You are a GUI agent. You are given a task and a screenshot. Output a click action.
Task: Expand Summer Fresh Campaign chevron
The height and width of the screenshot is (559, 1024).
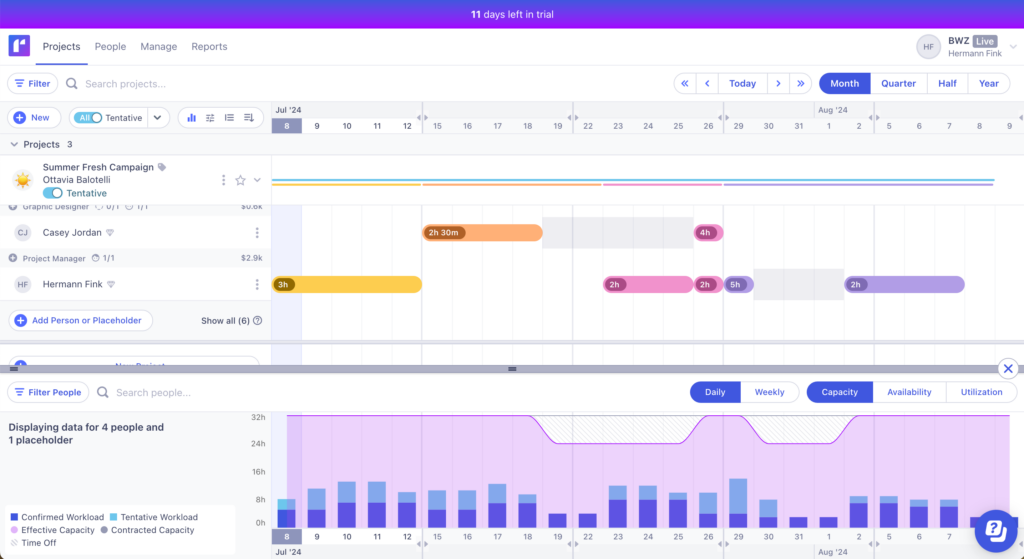click(x=257, y=180)
